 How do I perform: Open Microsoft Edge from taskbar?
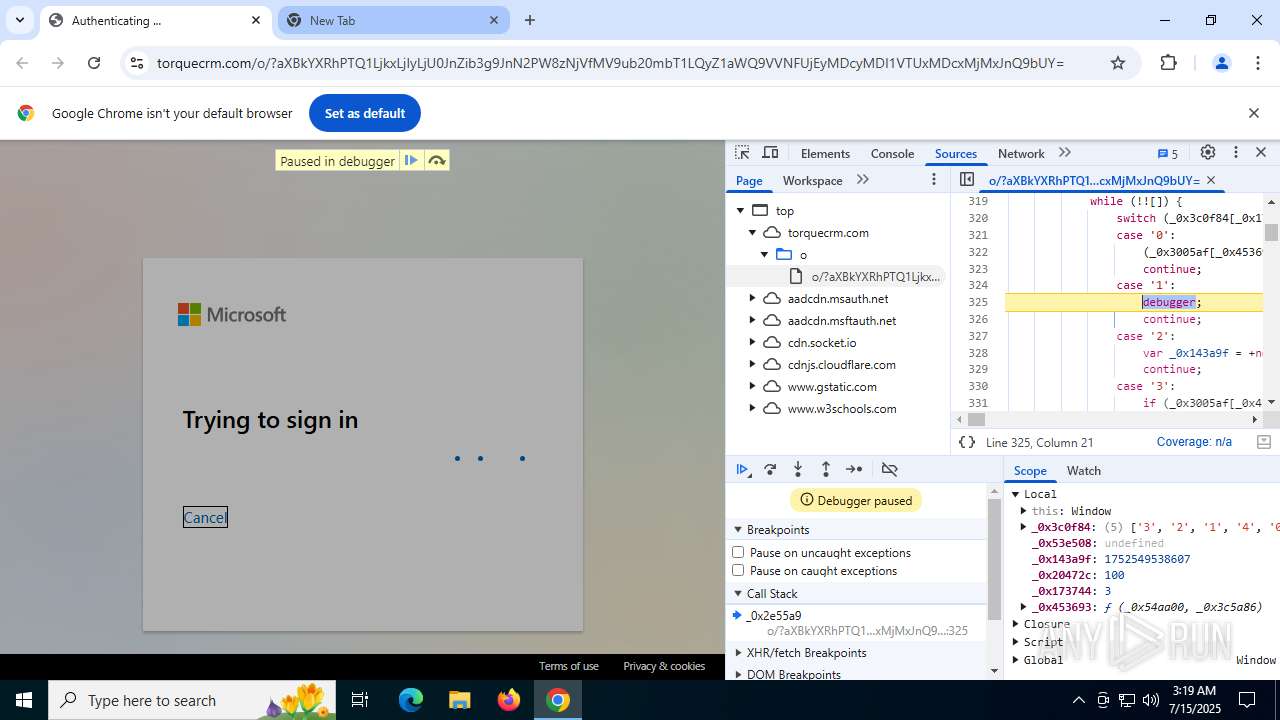coord(411,700)
